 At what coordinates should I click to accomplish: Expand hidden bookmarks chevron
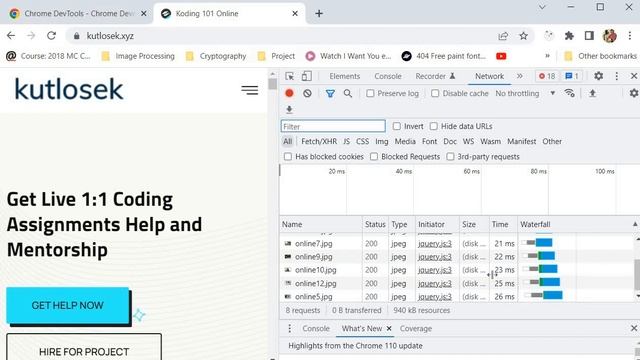547,56
